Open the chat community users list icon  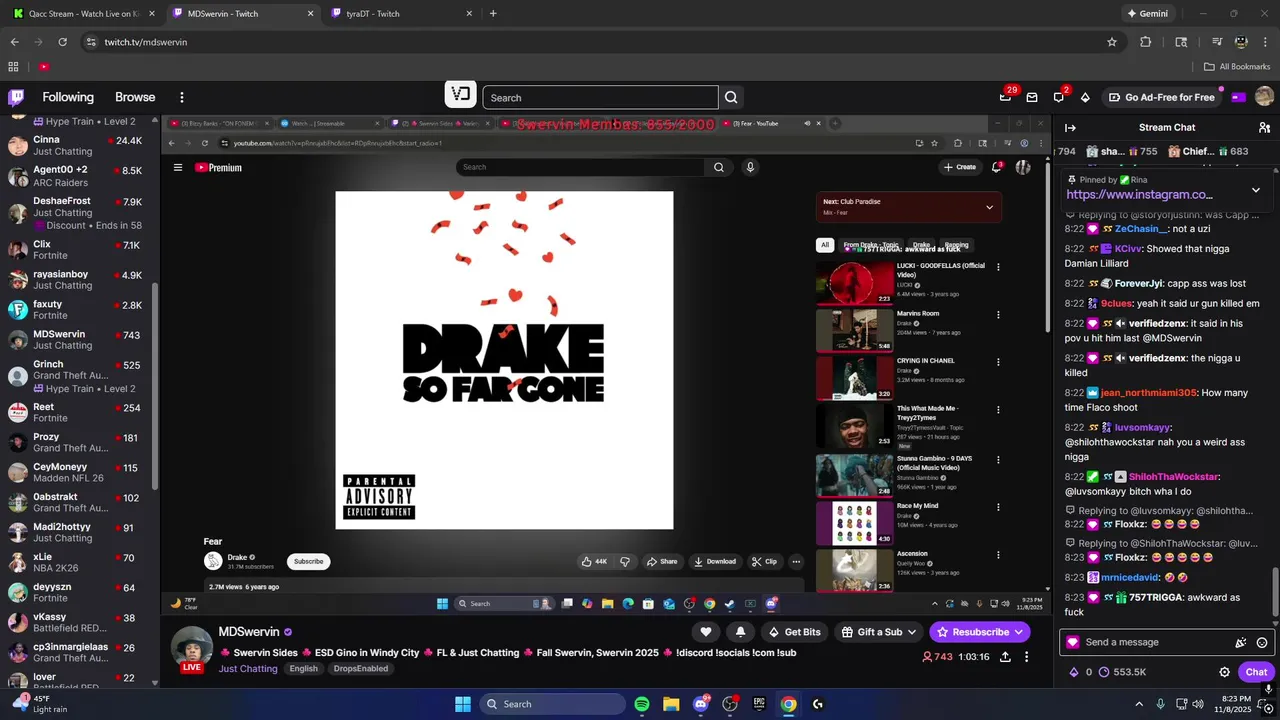coord(1264,127)
